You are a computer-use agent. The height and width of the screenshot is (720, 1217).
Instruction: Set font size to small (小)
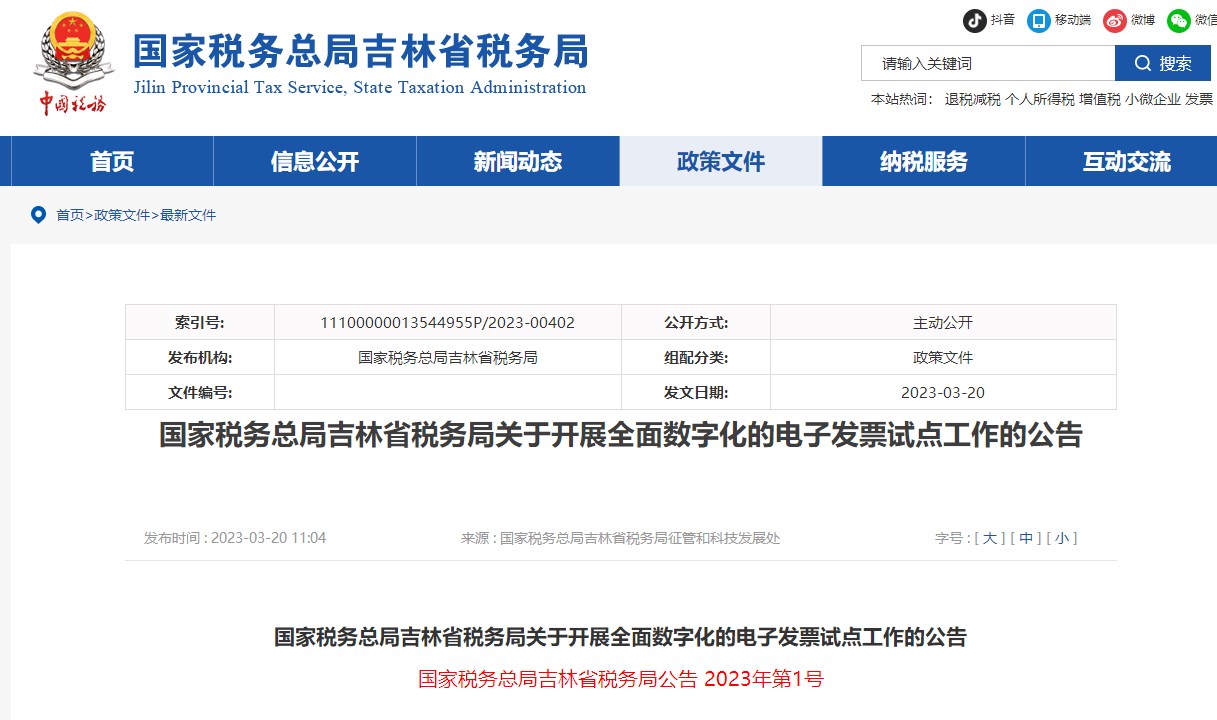tap(1061, 538)
